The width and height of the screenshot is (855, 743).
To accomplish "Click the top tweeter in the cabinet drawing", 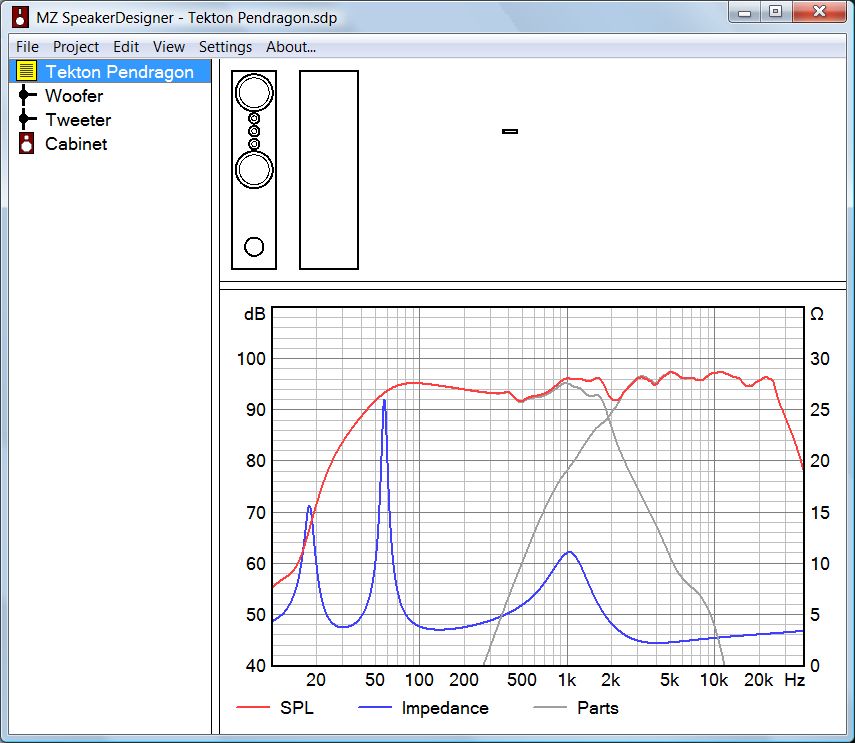I will pos(254,118).
